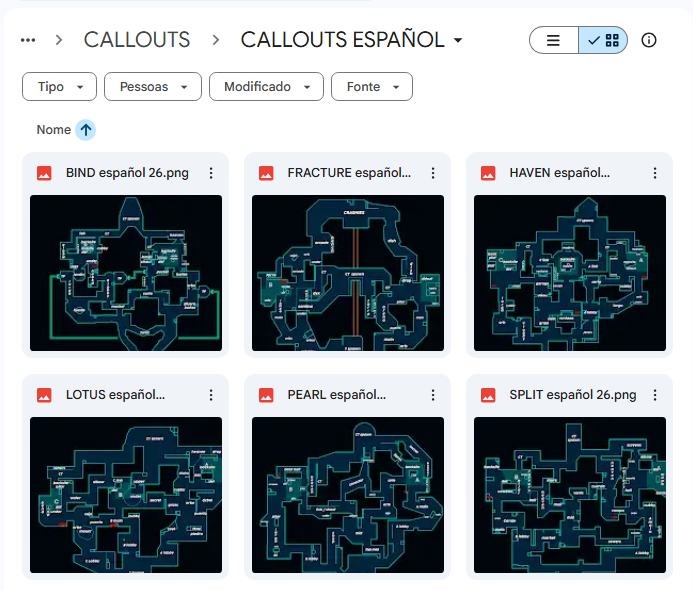
Task: Click the image icon of FRACTURE español file
Action: tap(266, 173)
